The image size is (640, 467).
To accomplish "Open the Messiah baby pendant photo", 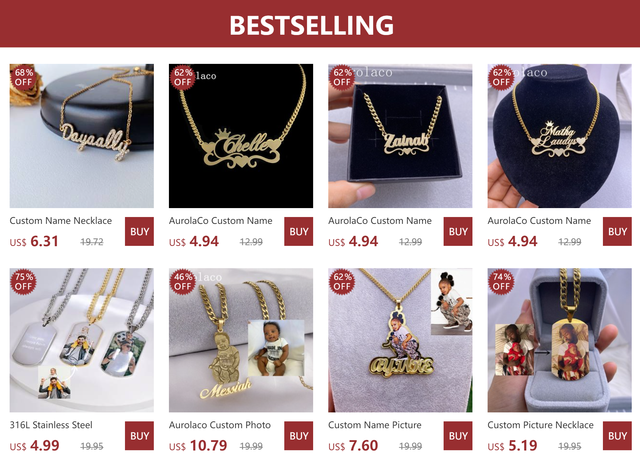I will [241, 340].
